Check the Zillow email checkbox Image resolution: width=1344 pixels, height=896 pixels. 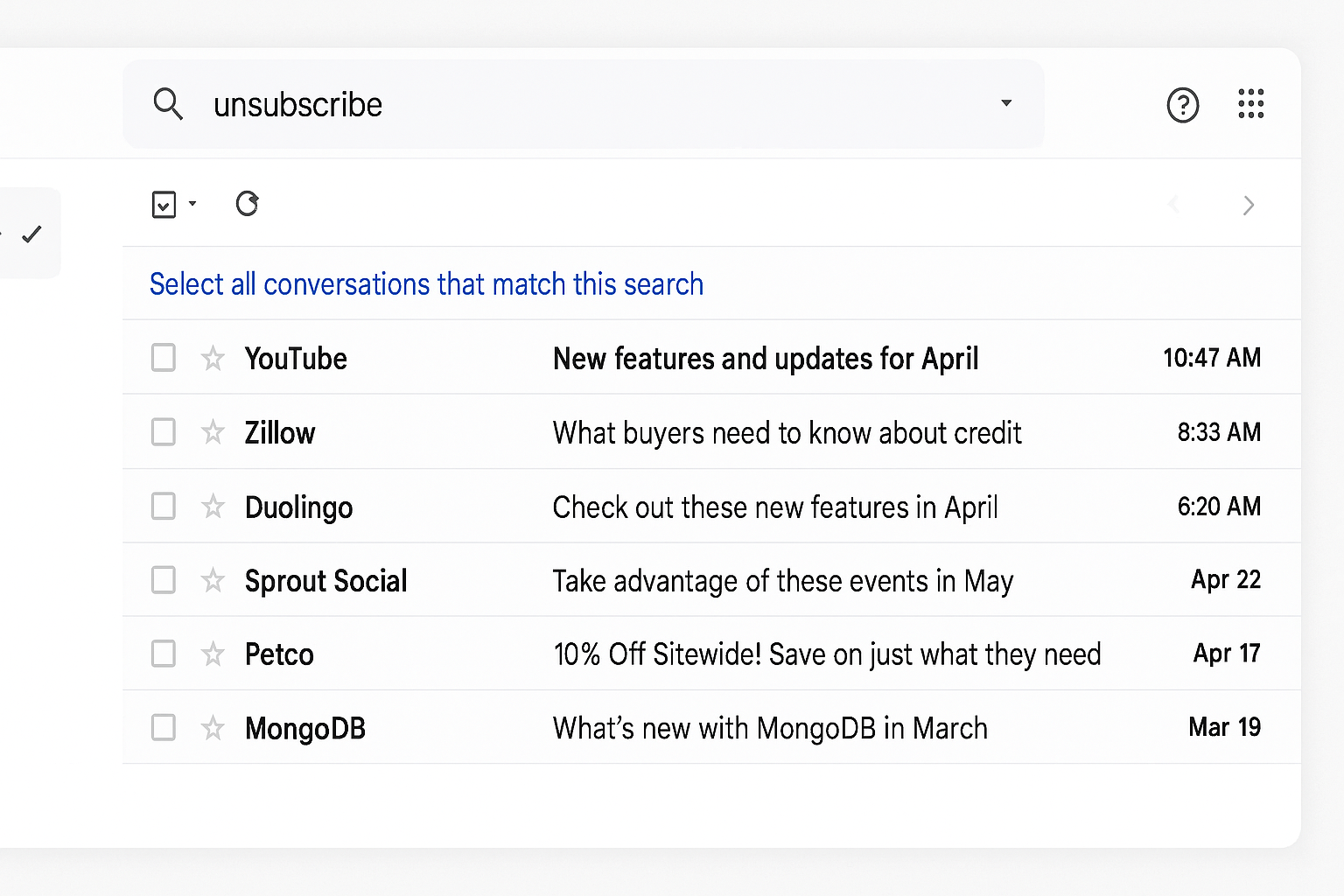164,432
